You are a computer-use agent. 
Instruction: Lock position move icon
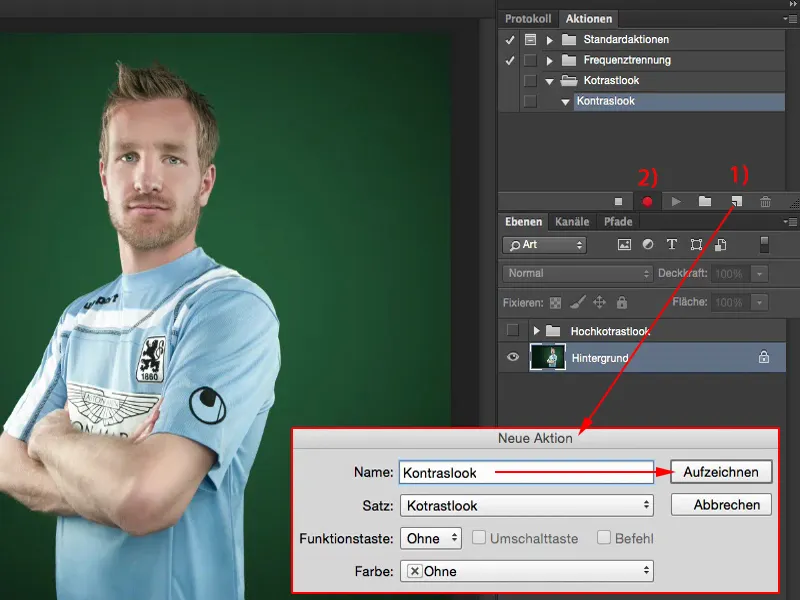coord(599,302)
